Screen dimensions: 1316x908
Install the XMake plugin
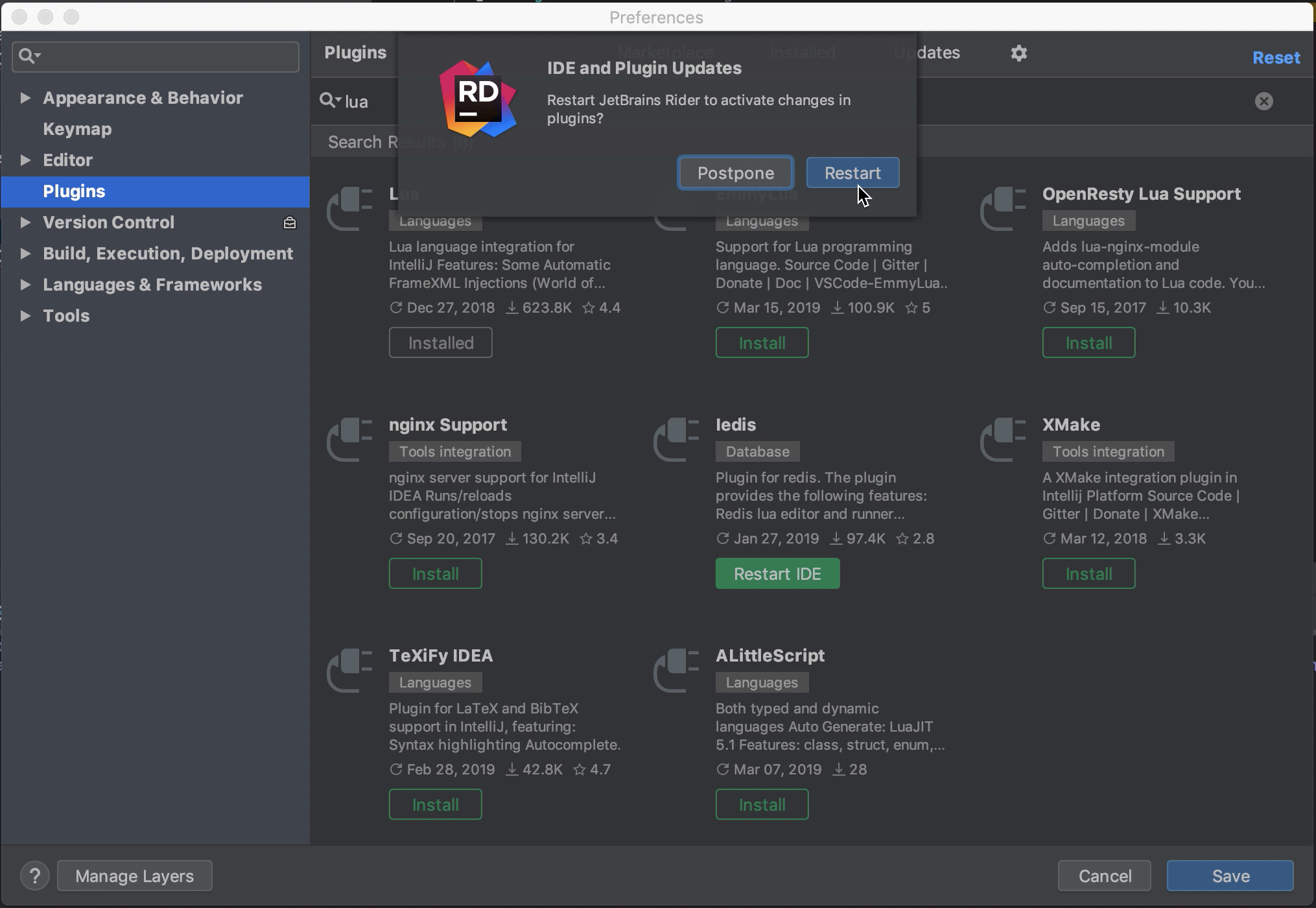click(x=1088, y=573)
